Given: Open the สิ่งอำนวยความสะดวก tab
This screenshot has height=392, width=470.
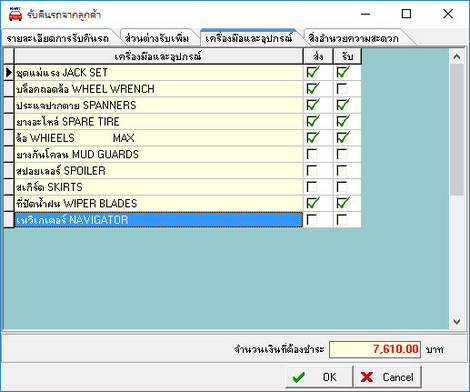Looking at the screenshot, I should pyautogui.click(x=354, y=38).
